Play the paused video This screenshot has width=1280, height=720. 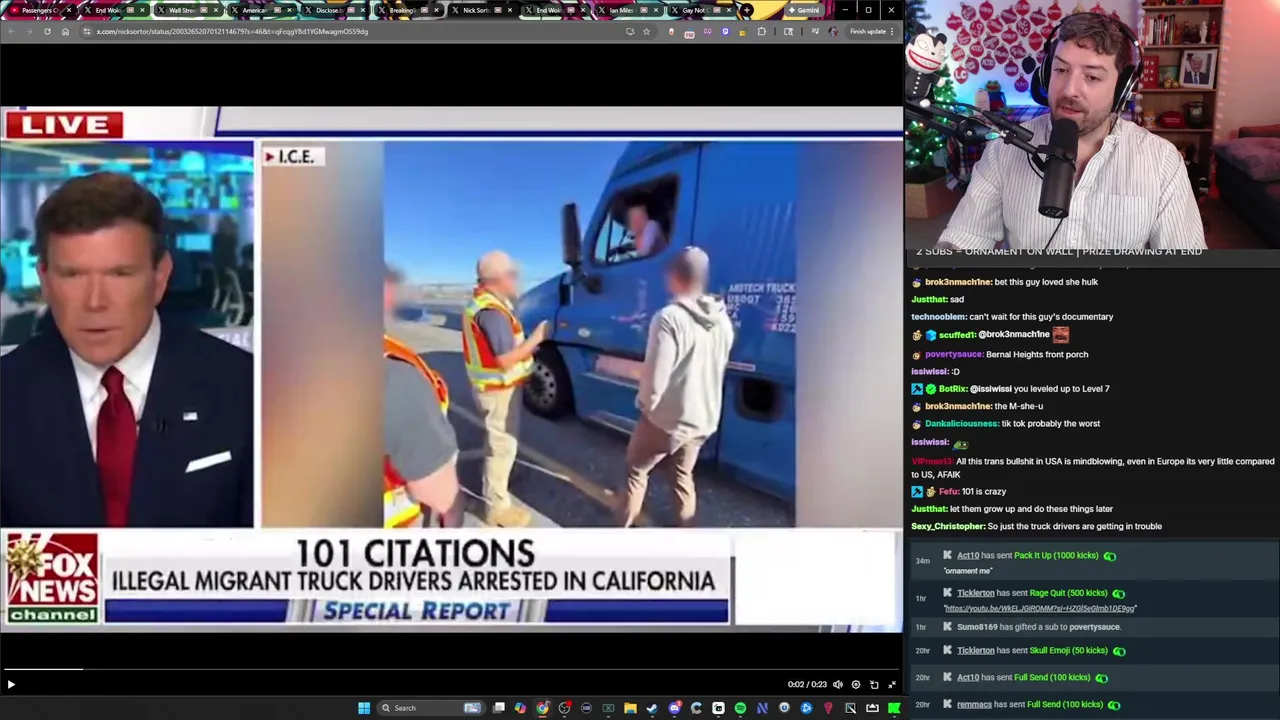[11, 684]
